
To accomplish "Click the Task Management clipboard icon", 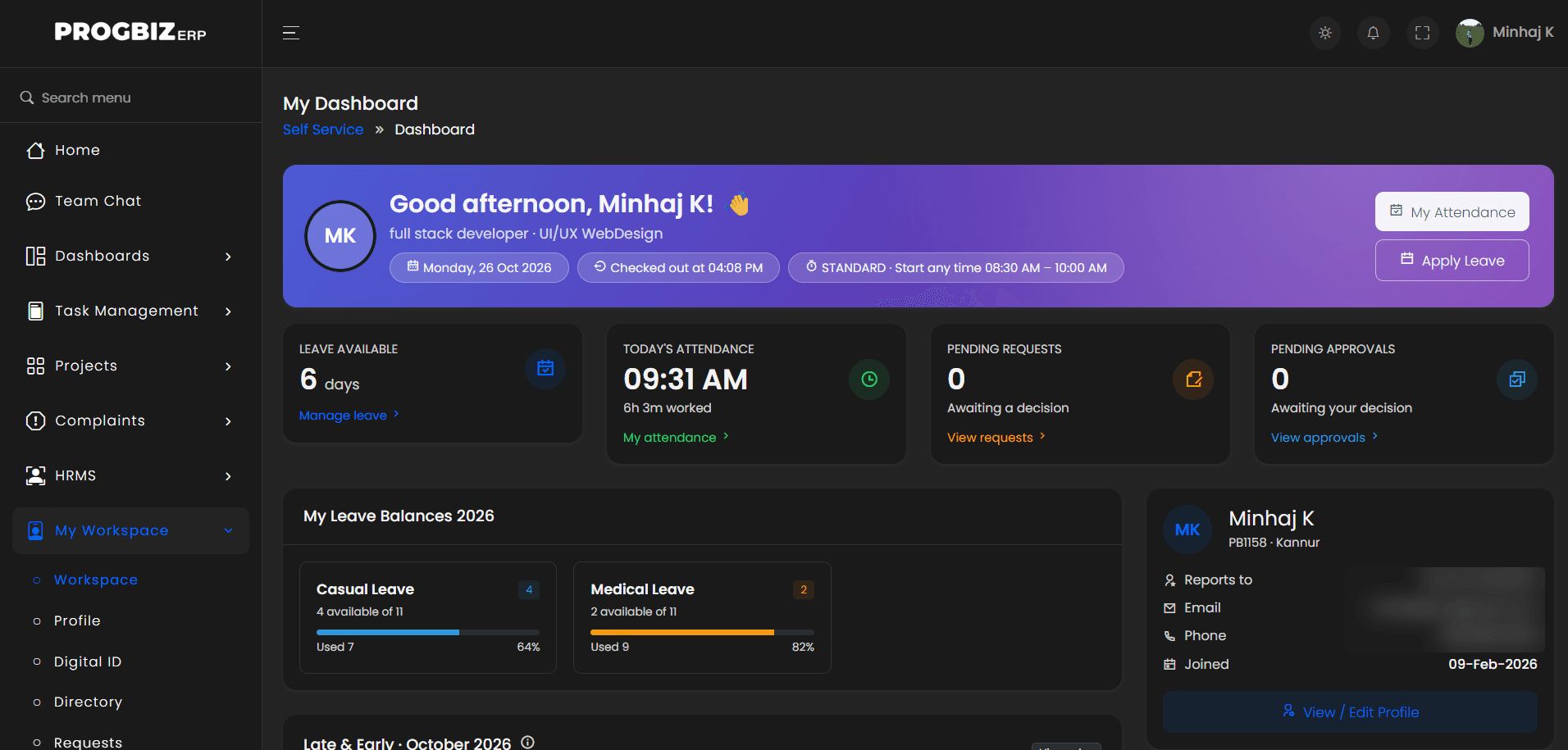I will click(35, 311).
